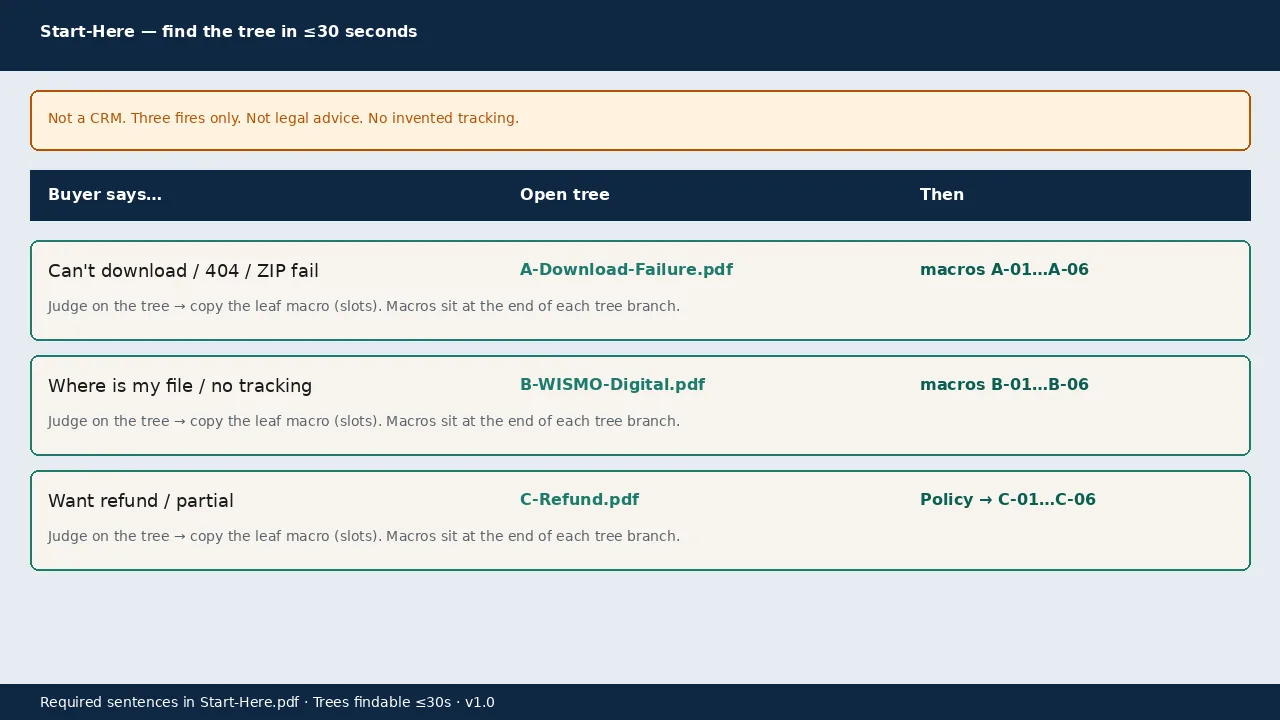
Task: Select "Can't download / 404 / ZIP fail" text
Action: click(183, 271)
